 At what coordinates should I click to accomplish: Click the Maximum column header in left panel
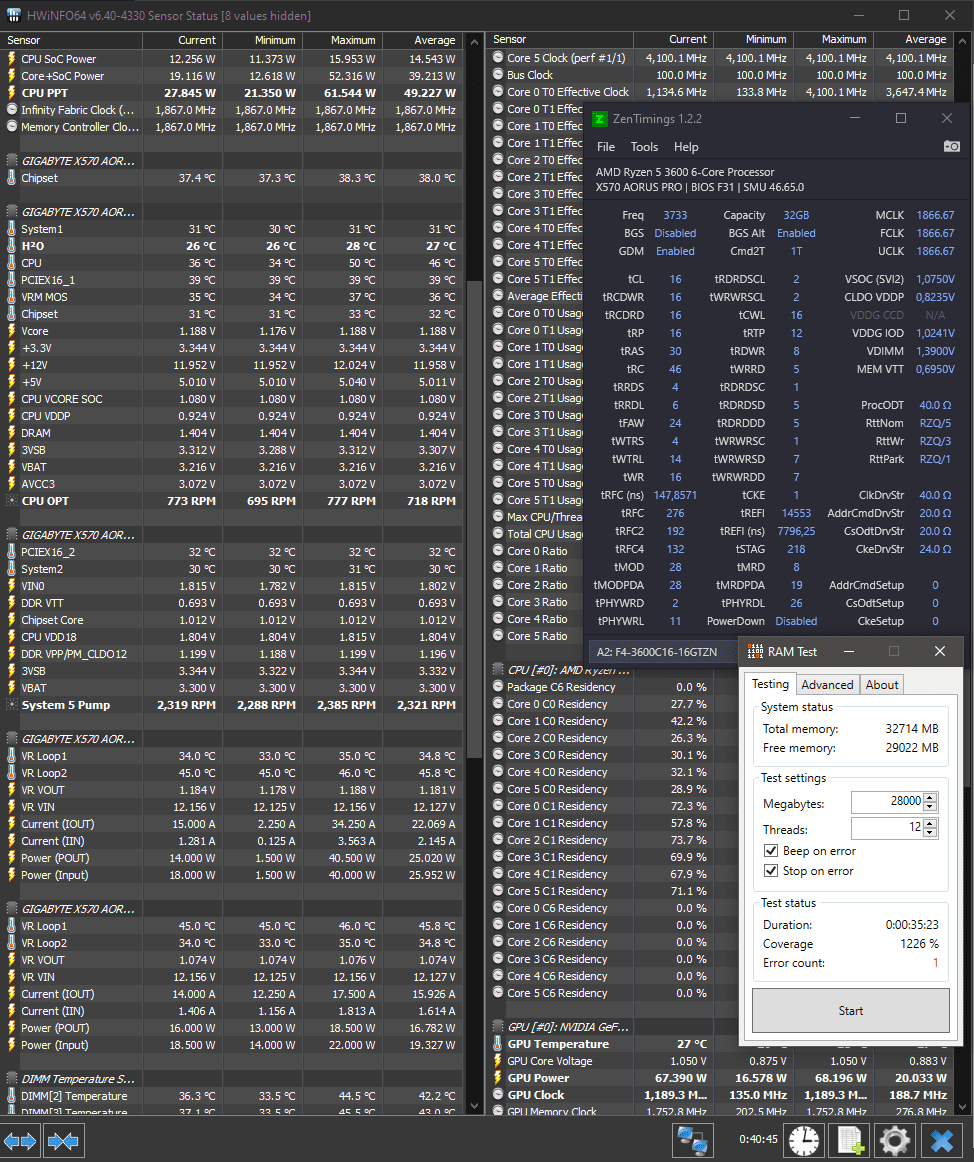pos(342,40)
